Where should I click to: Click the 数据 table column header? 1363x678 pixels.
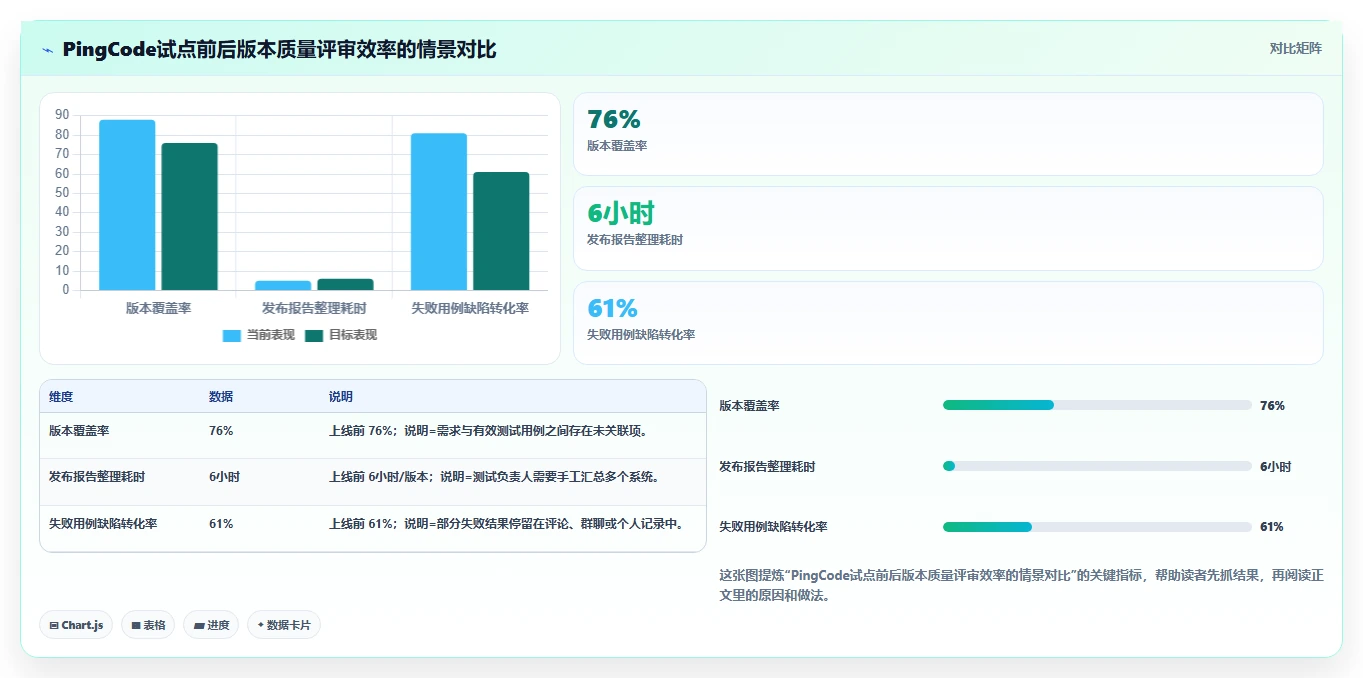click(221, 397)
